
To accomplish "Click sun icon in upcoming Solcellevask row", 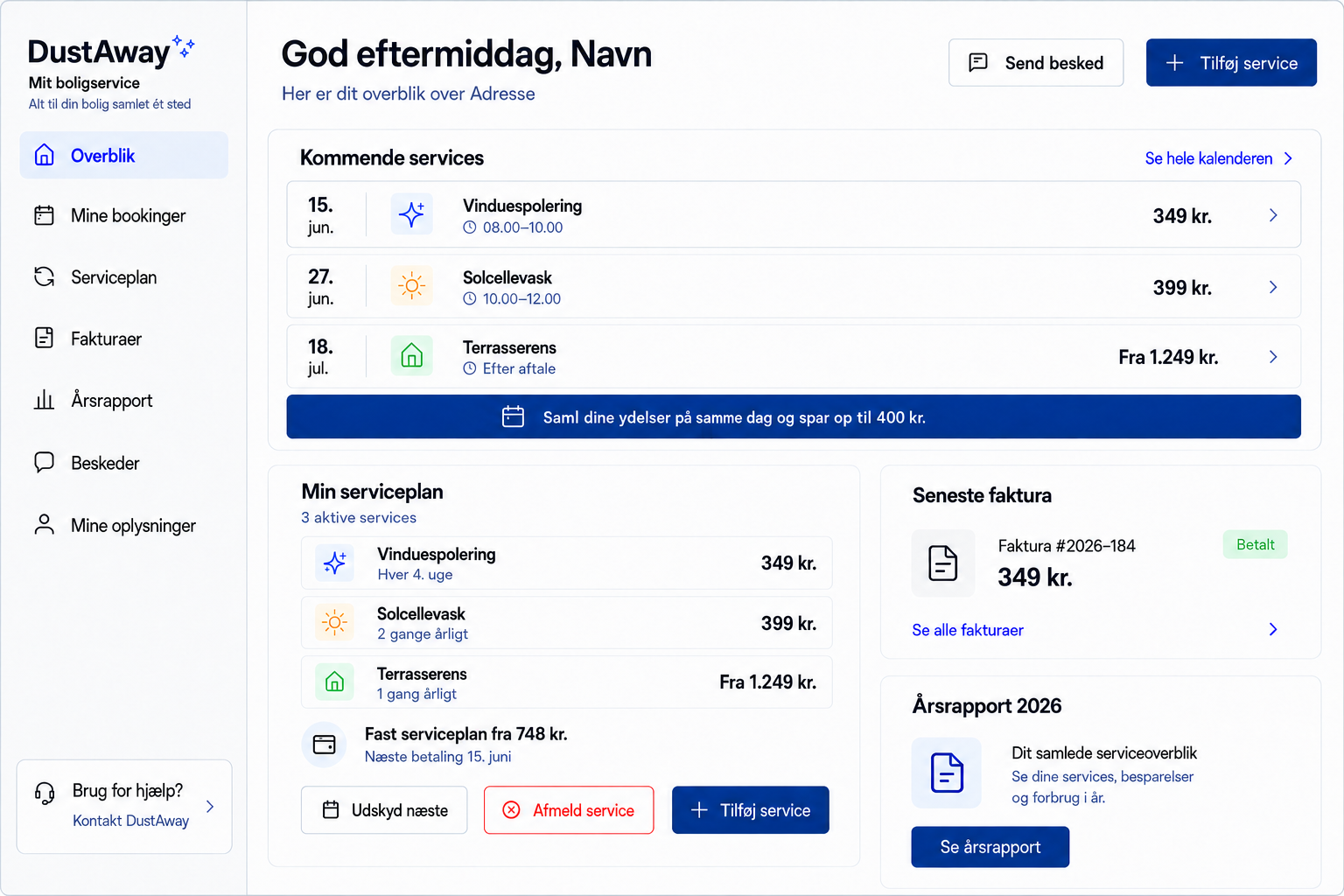I will [411, 285].
